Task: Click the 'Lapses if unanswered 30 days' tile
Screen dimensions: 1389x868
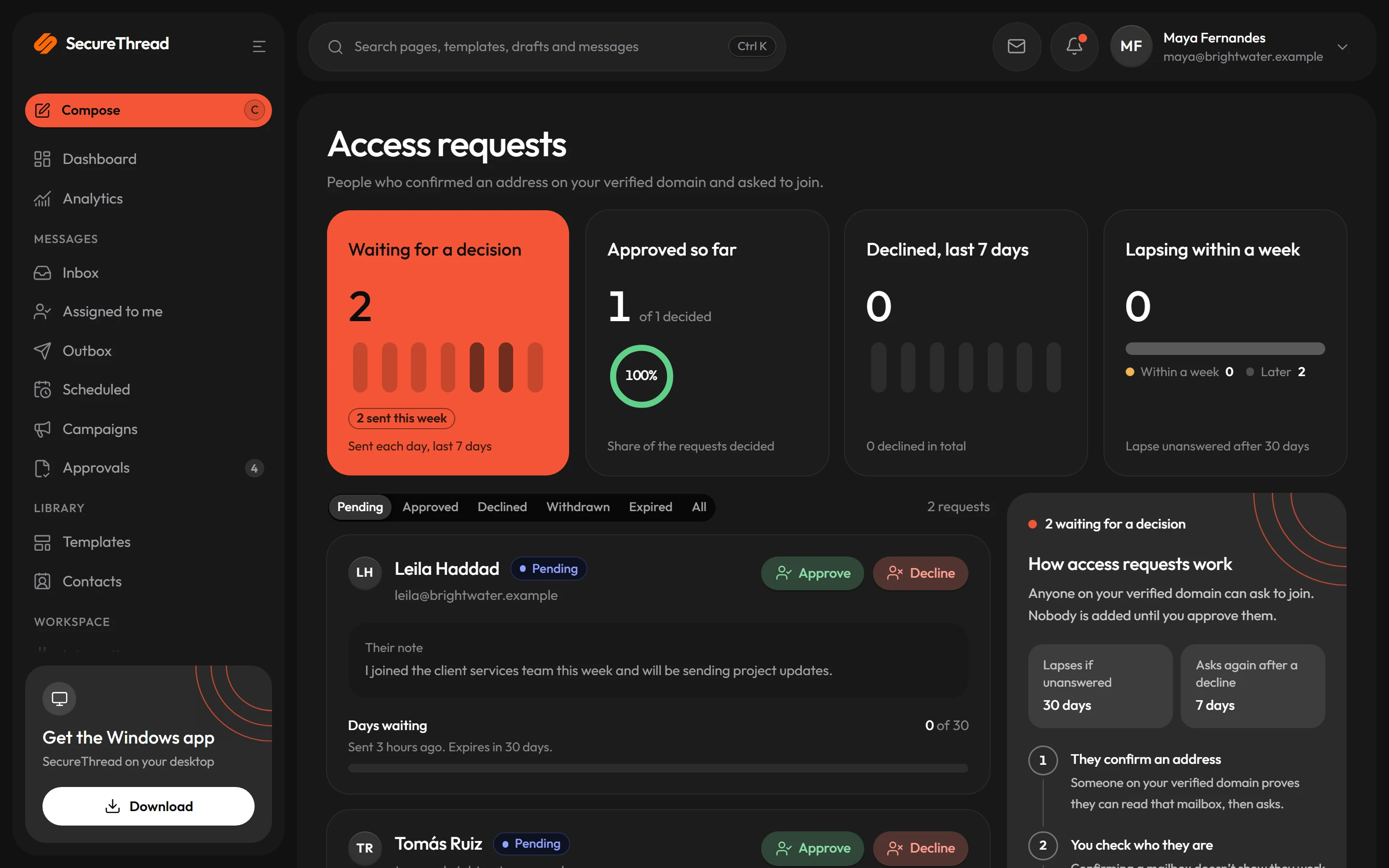Action: point(1100,686)
